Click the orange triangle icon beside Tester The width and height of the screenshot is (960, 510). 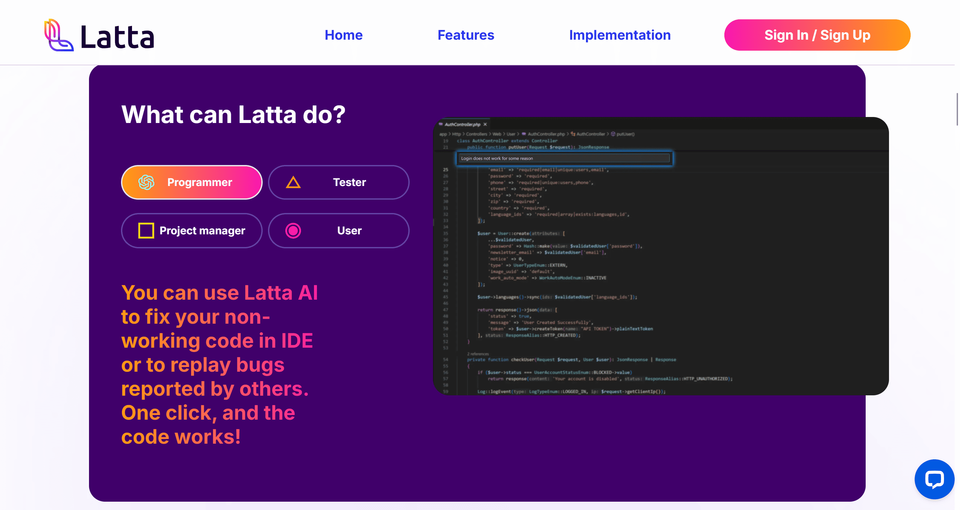coord(293,182)
